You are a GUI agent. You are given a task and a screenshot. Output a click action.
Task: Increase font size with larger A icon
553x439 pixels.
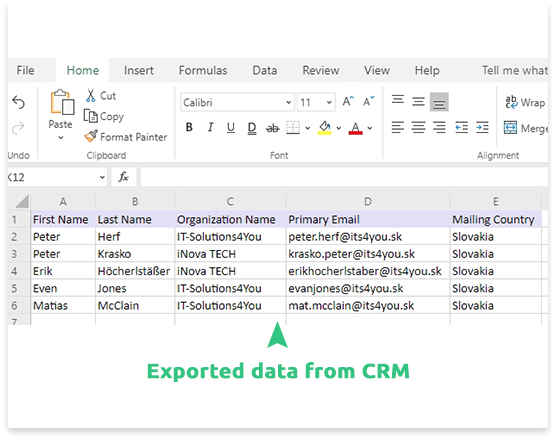[x=348, y=102]
